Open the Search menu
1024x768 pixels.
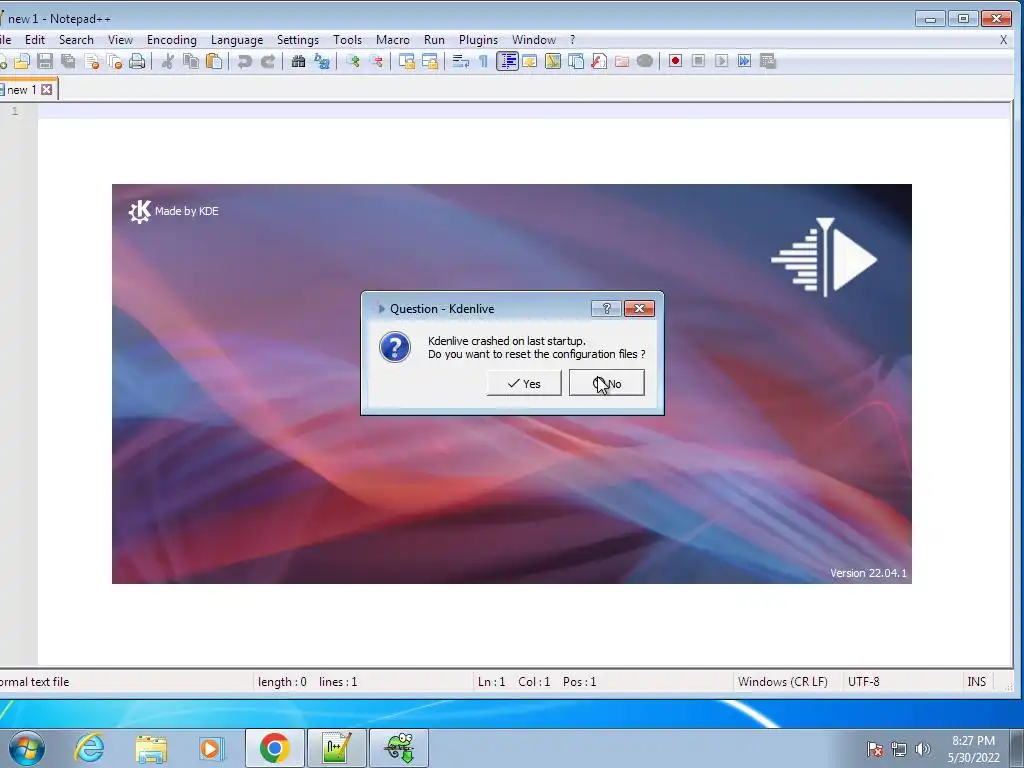click(76, 40)
